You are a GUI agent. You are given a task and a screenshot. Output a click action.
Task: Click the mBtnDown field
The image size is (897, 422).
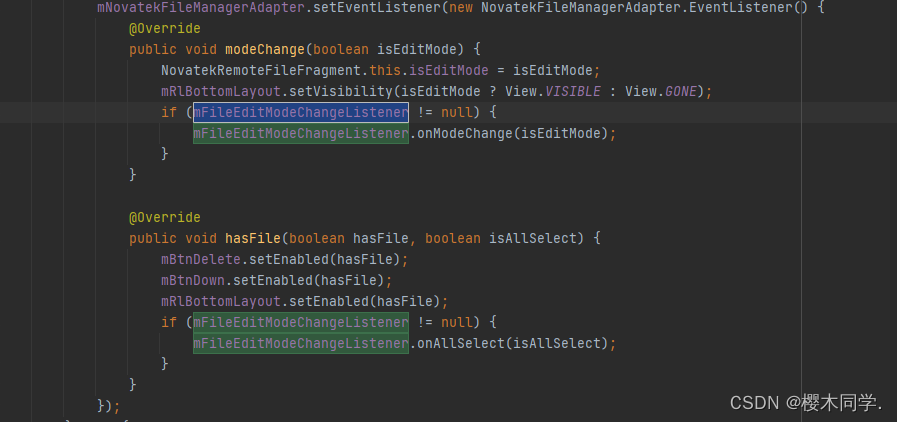point(193,280)
